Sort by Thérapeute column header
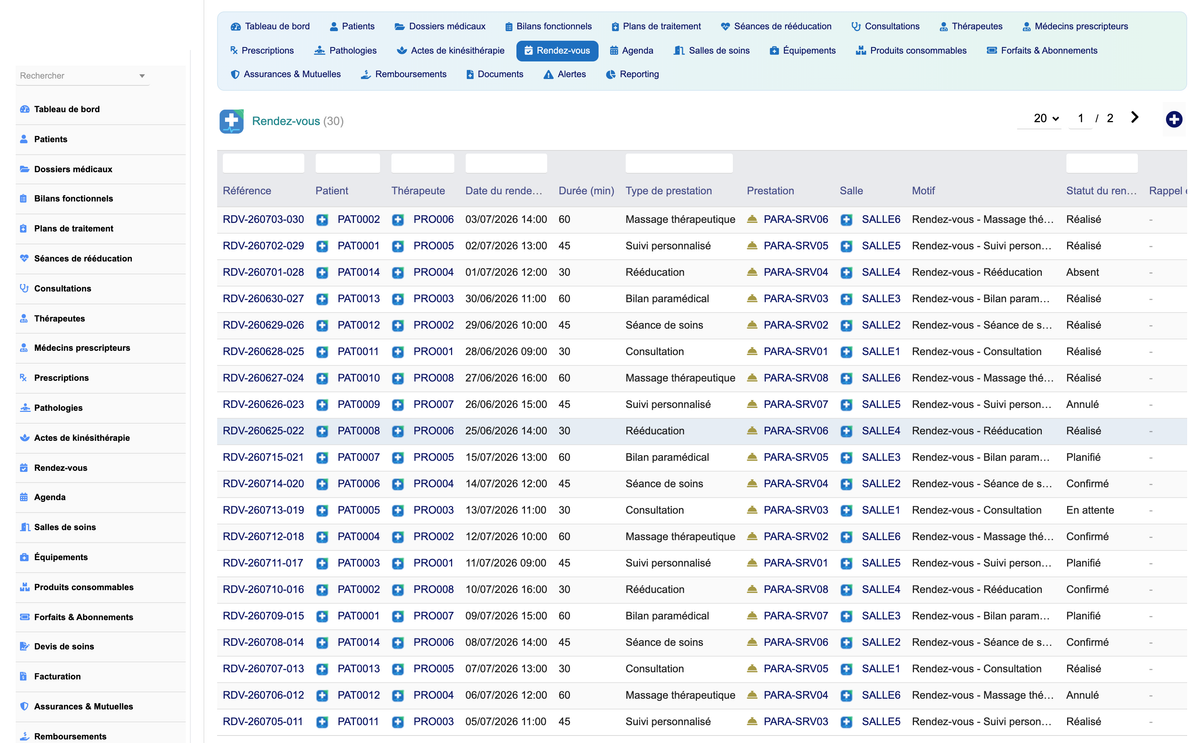The width and height of the screenshot is (1200, 743). click(x=418, y=191)
